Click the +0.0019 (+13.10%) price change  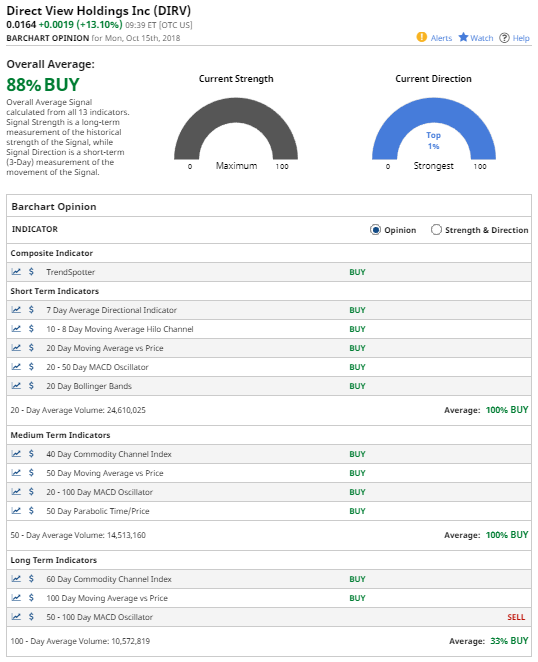80,25
